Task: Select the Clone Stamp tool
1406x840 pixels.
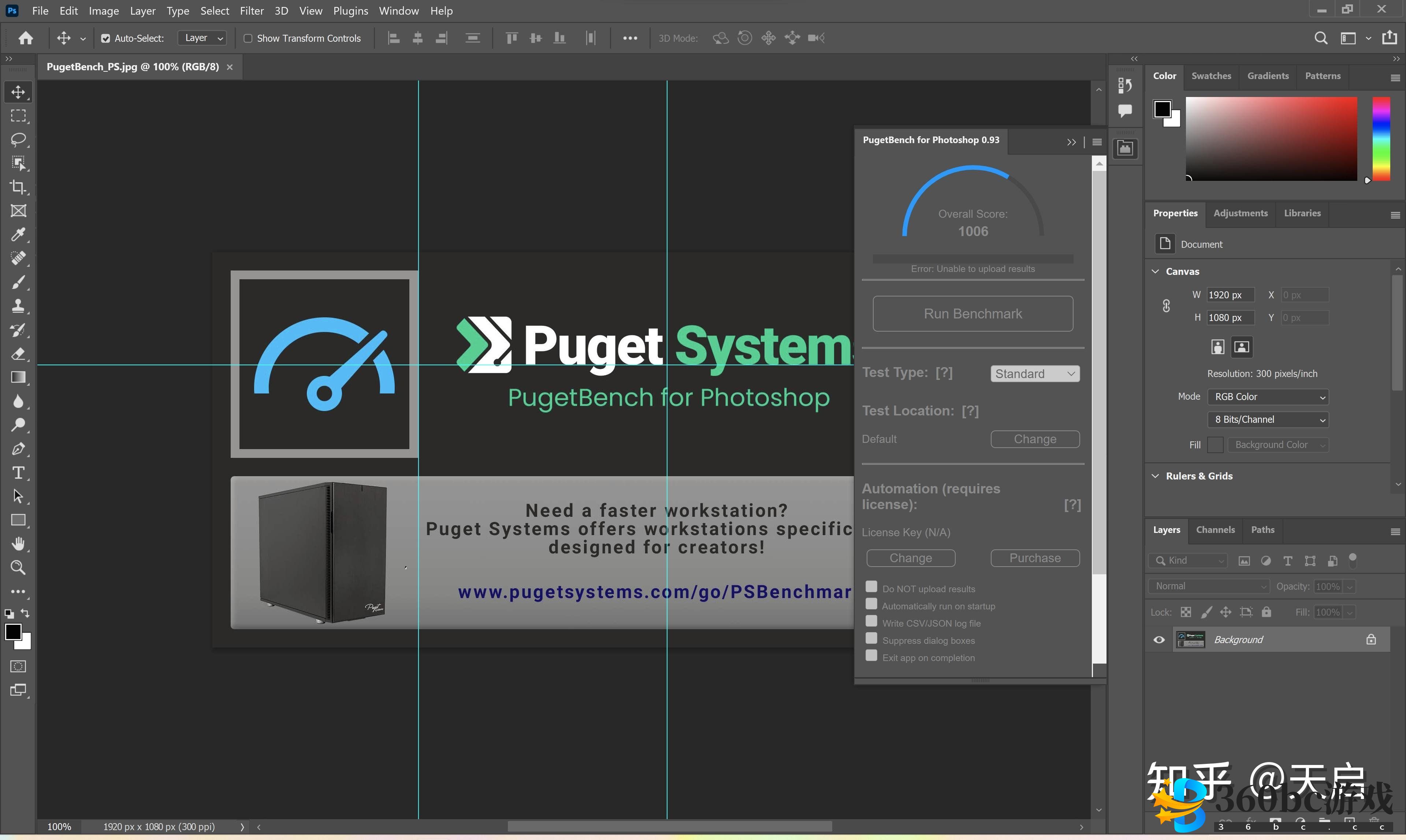Action: click(18, 306)
